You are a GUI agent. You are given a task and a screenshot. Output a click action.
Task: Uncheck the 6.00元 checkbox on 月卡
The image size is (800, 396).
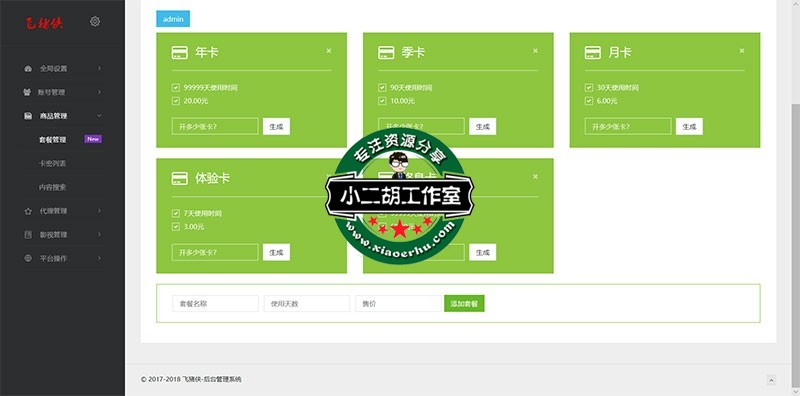click(x=589, y=101)
